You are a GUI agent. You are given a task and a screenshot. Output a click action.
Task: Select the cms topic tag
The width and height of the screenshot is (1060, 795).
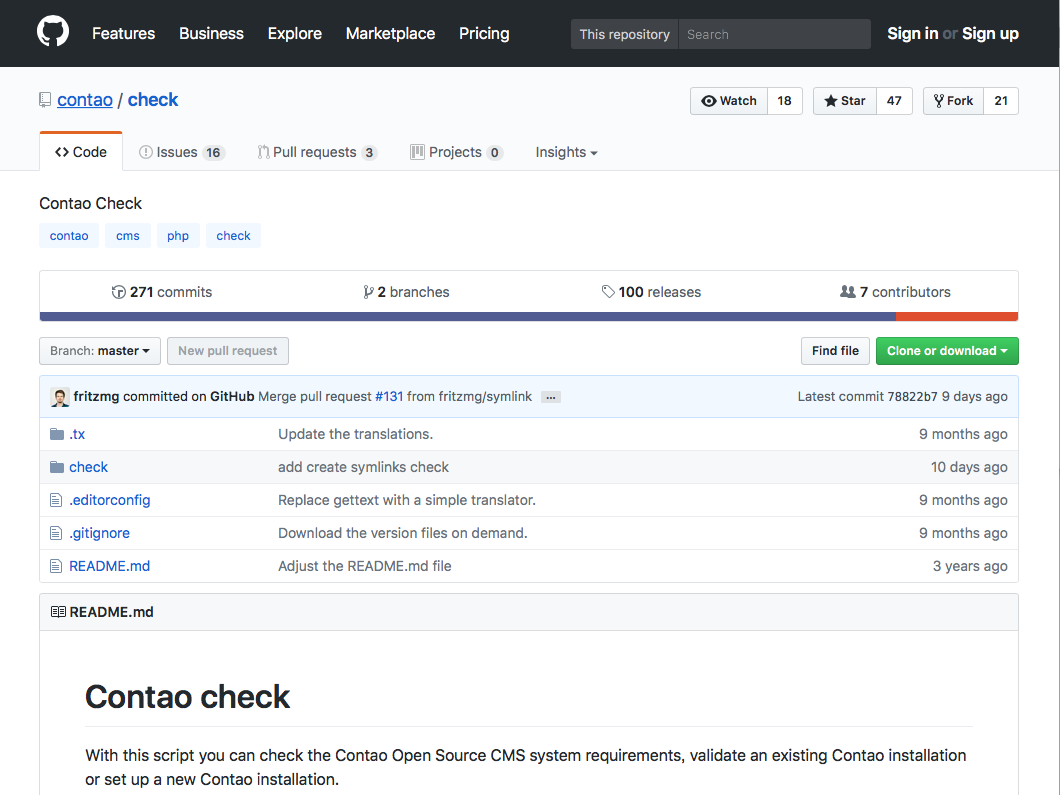(128, 236)
